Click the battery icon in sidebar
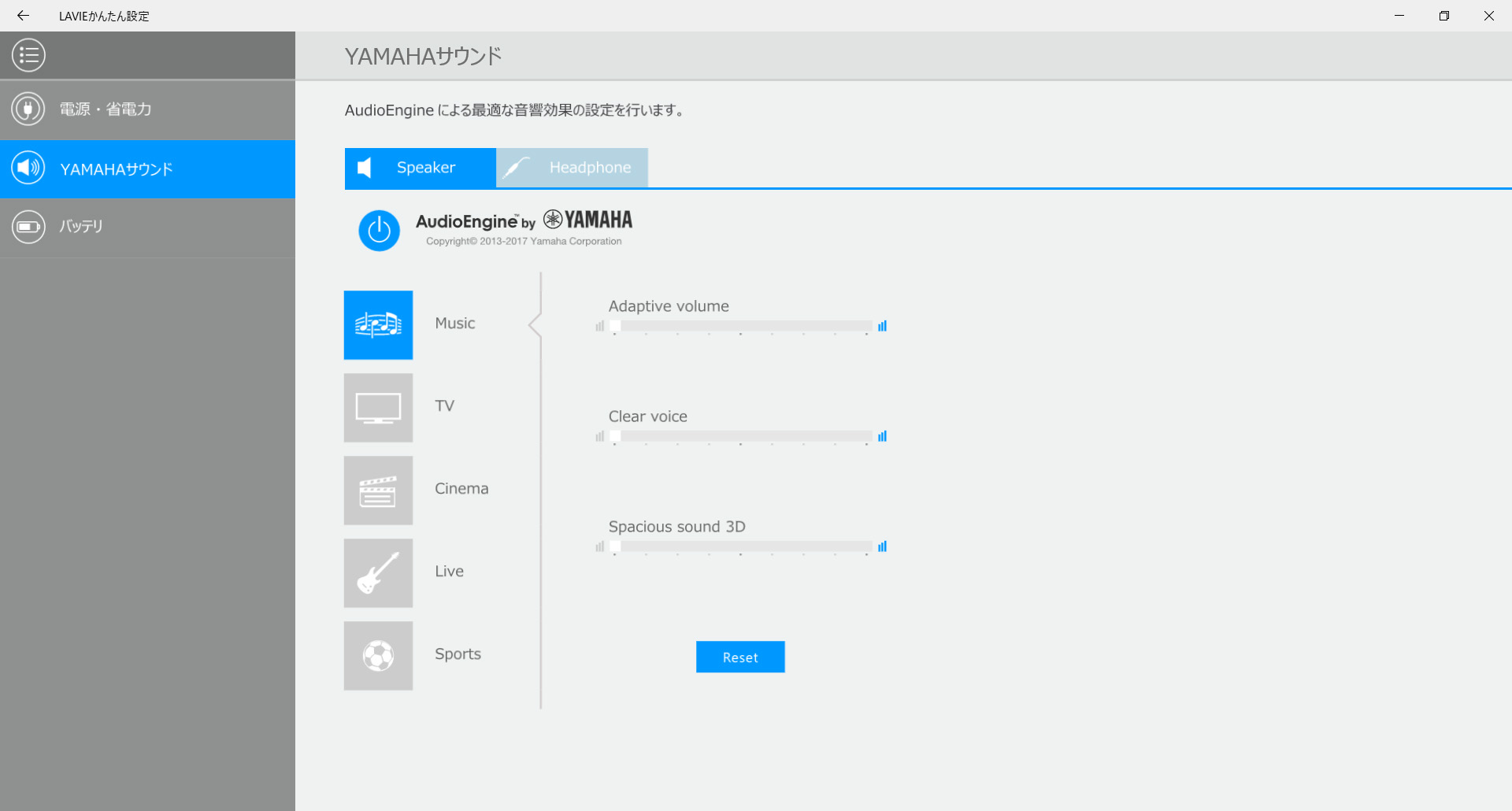 (x=28, y=227)
